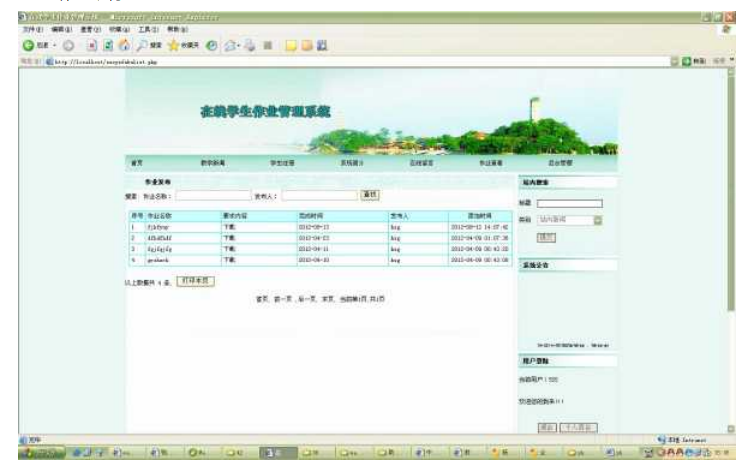The image size is (753, 471).
Task: Click the button right of 退出
Action: click(578, 427)
